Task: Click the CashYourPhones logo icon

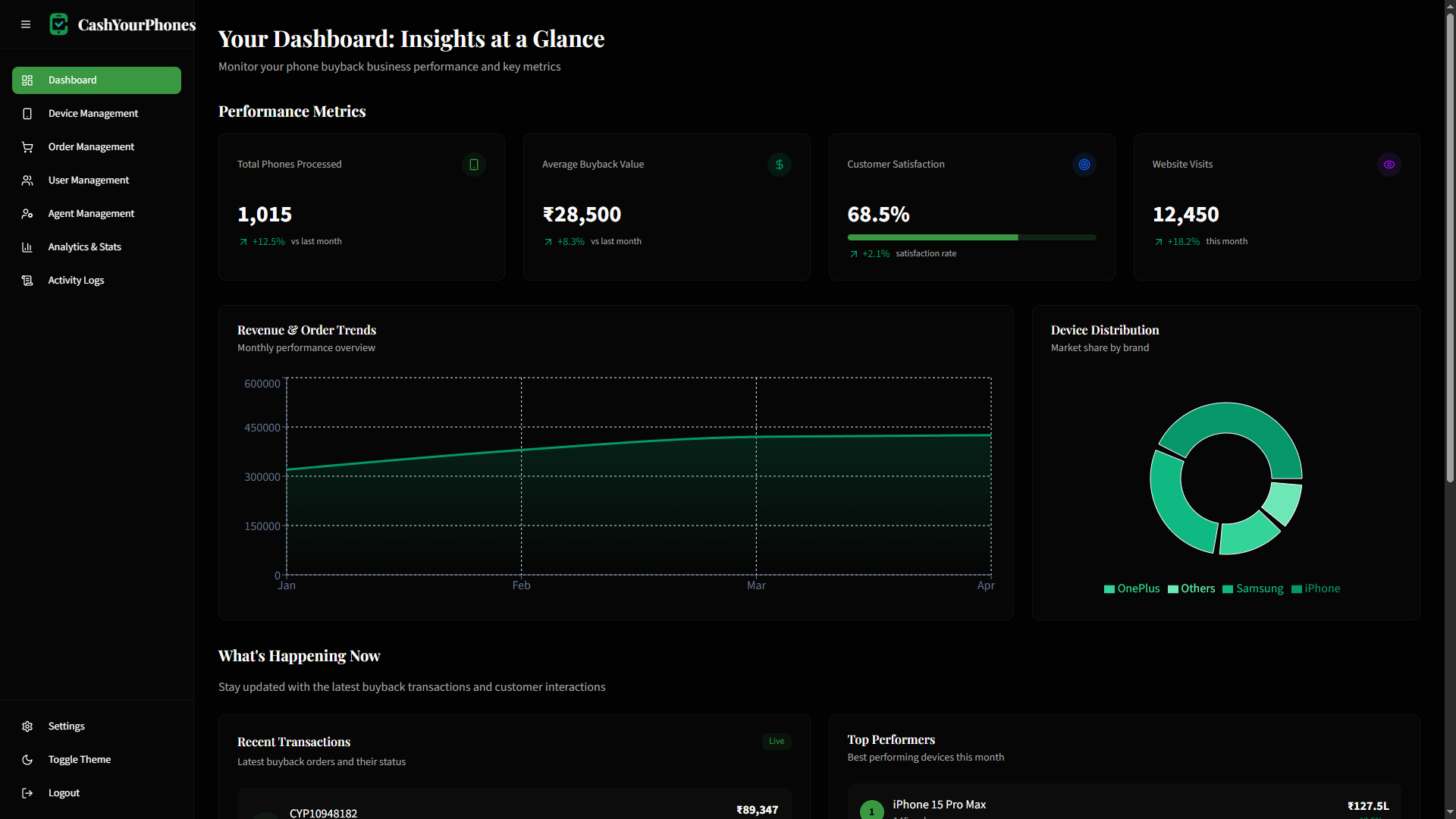Action: (x=59, y=24)
